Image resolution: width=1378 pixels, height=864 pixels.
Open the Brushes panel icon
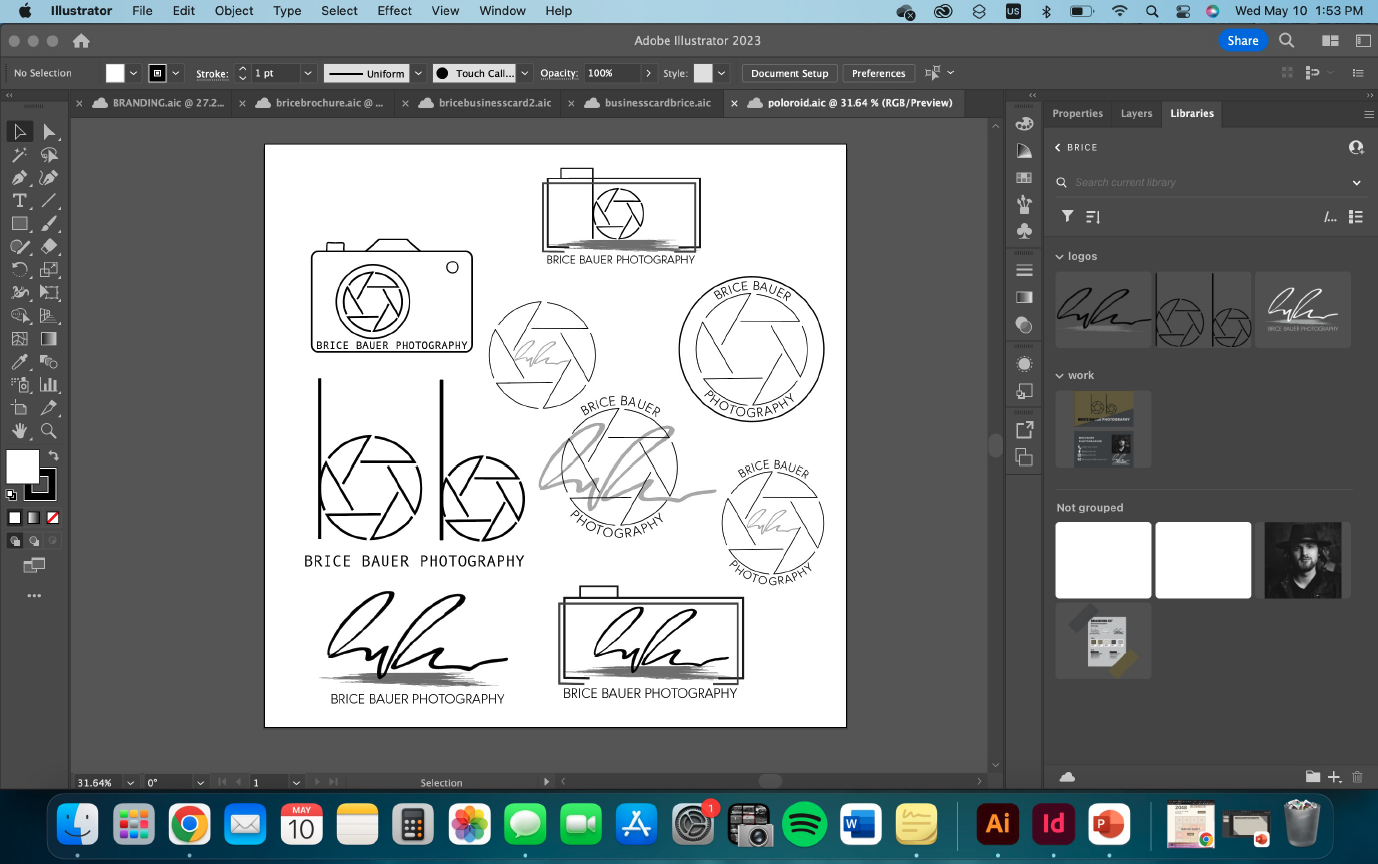pyautogui.click(x=1024, y=204)
